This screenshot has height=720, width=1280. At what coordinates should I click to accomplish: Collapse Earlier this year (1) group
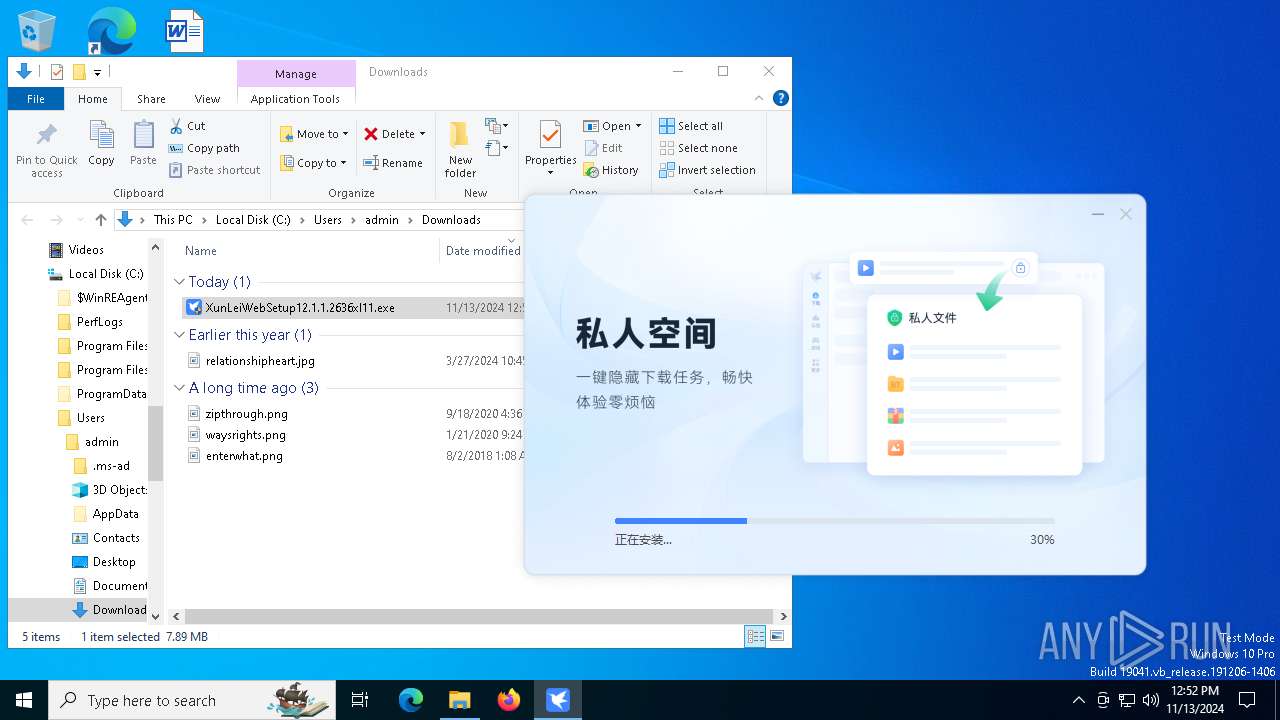(179, 335)
